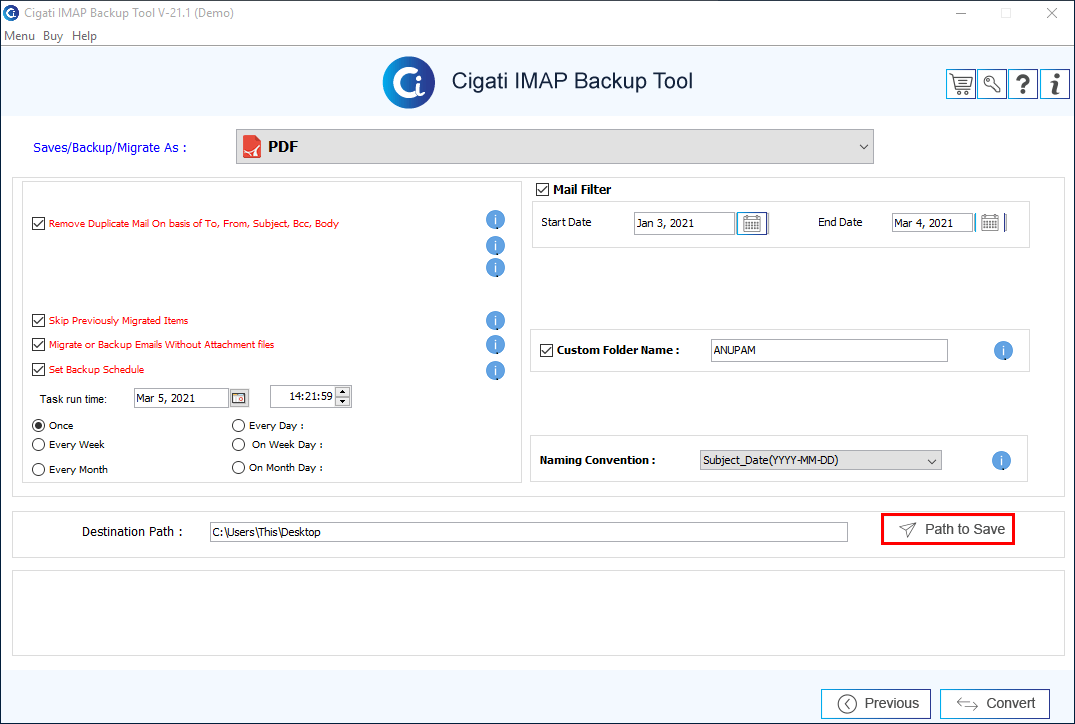Minimize the Cigati IMAP Backup Tool window
1075x724 pixels.
pyautogui.click(x=961, y=13)
